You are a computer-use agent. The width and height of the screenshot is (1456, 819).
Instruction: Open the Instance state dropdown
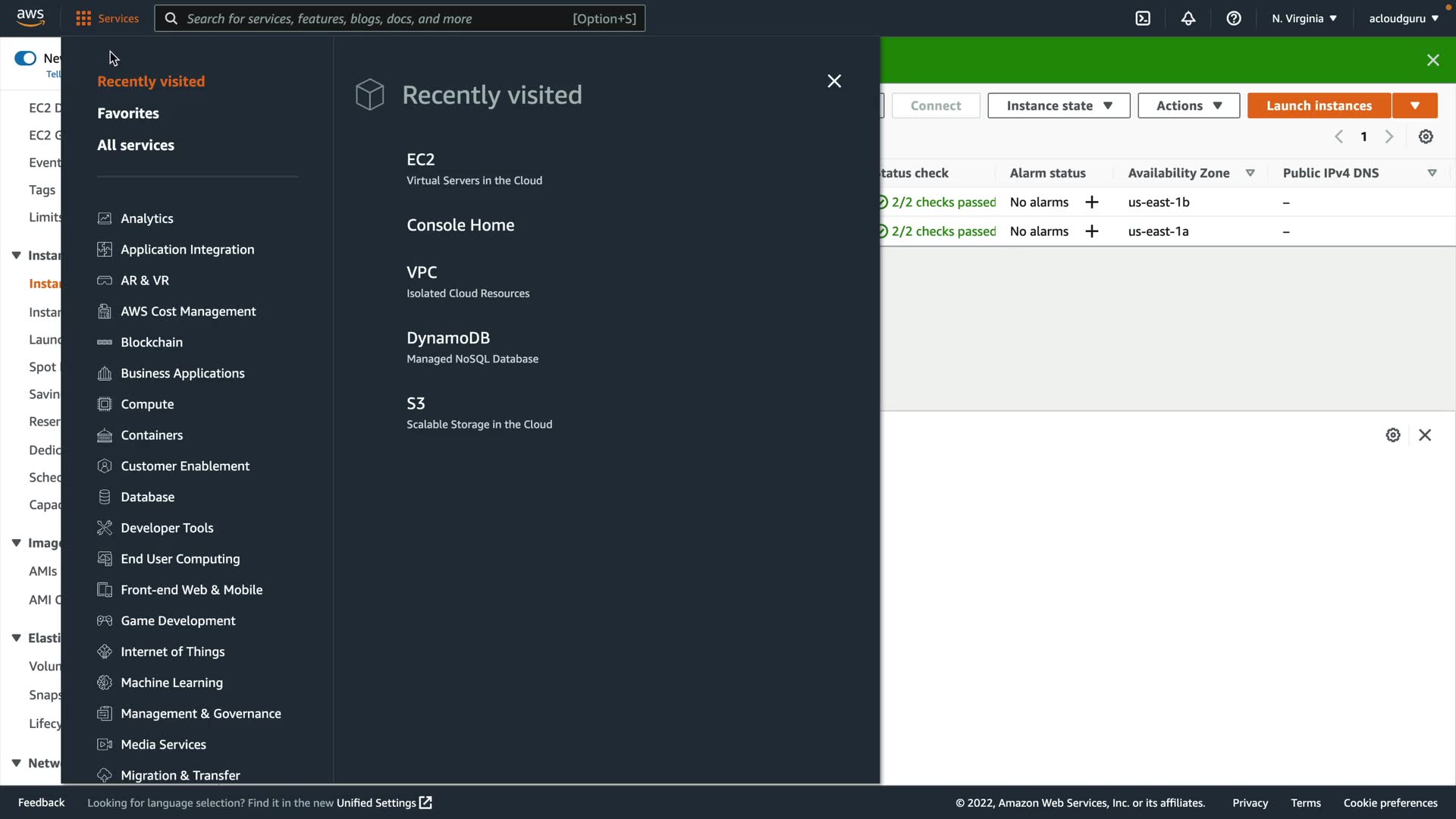1059,105
